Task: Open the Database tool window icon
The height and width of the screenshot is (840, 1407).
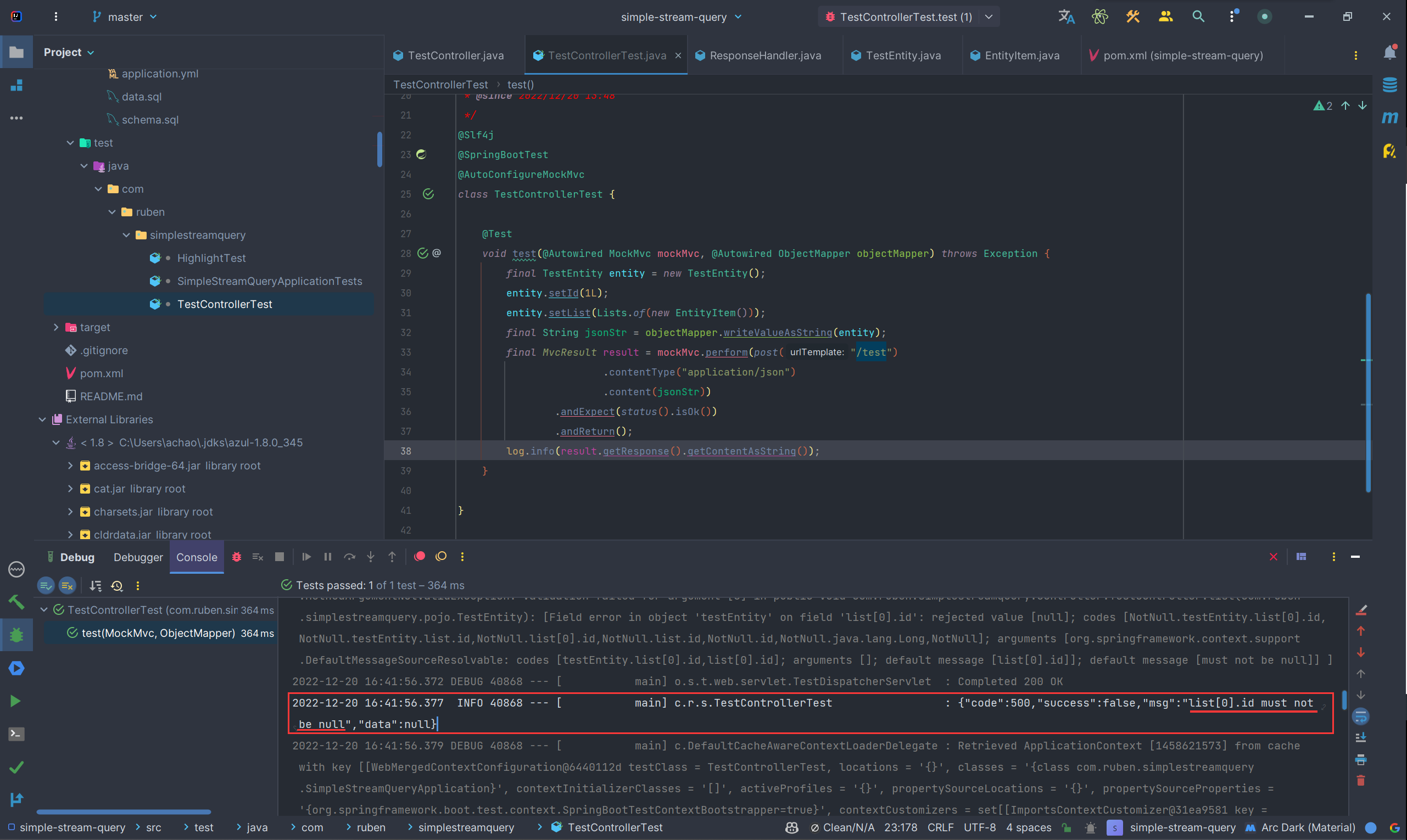Action: pos(1390,85)
